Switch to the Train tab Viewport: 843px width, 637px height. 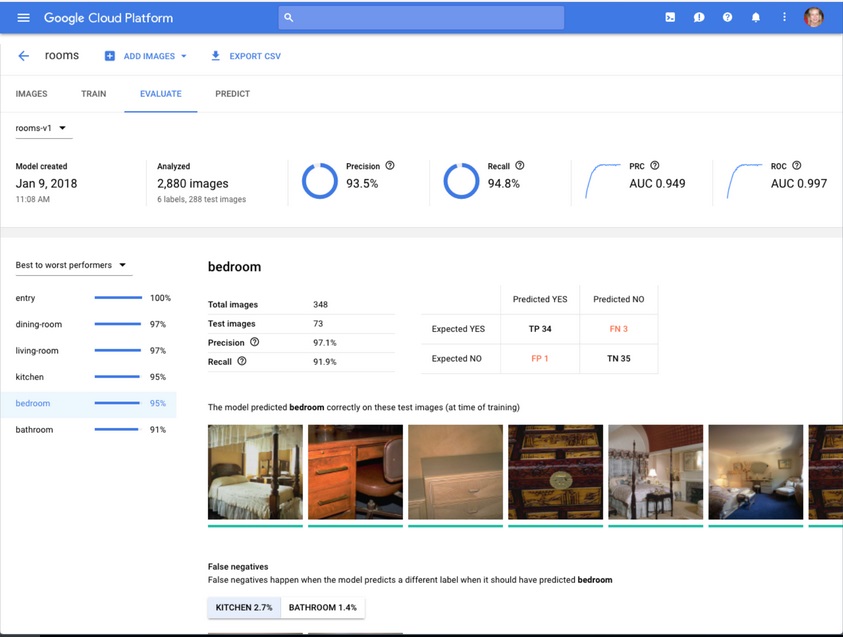[x=93, y=94]
